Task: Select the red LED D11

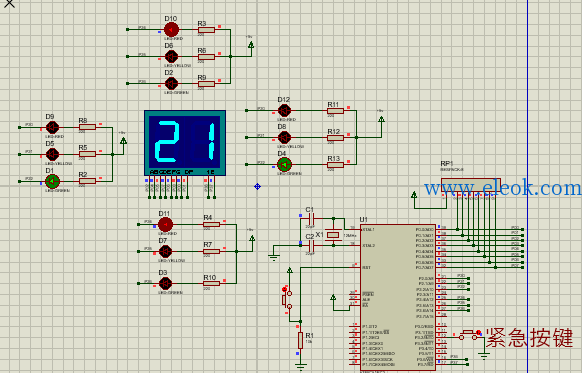Action: (165, 225)
